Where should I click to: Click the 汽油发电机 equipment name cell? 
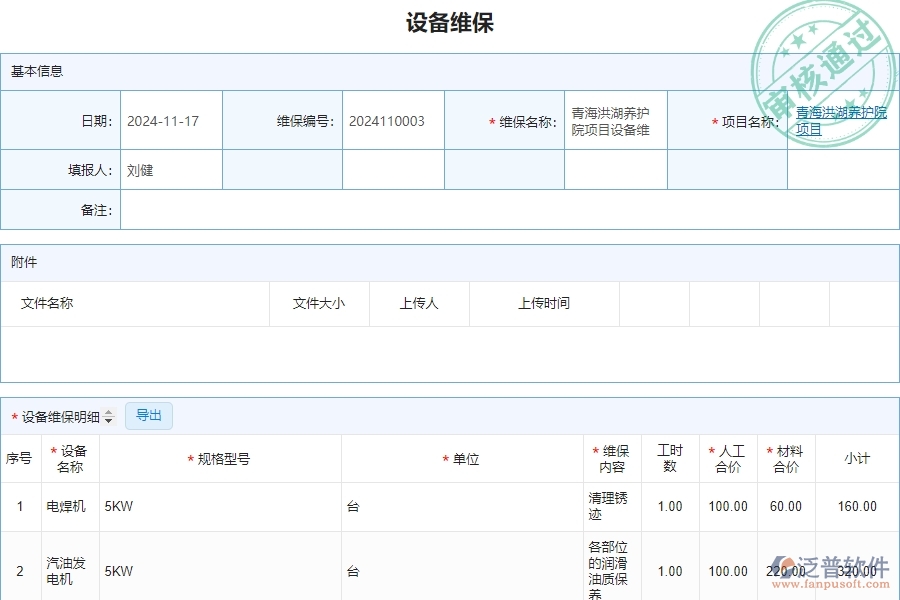point(65,571)
